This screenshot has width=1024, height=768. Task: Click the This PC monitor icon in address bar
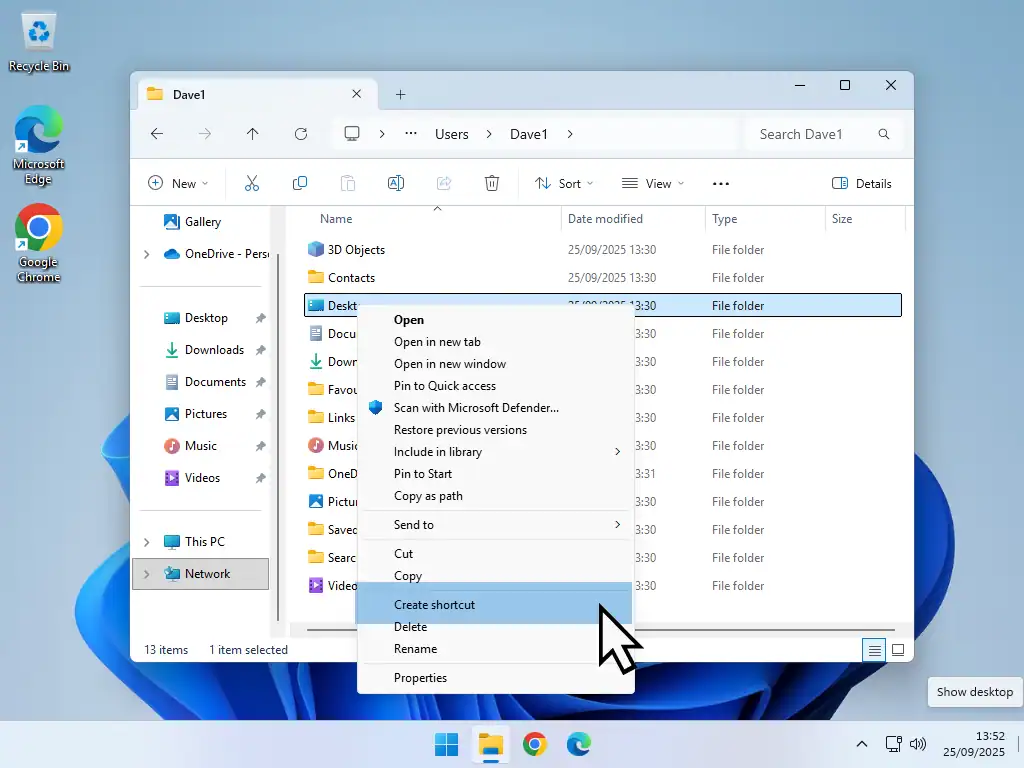point(352,134)
